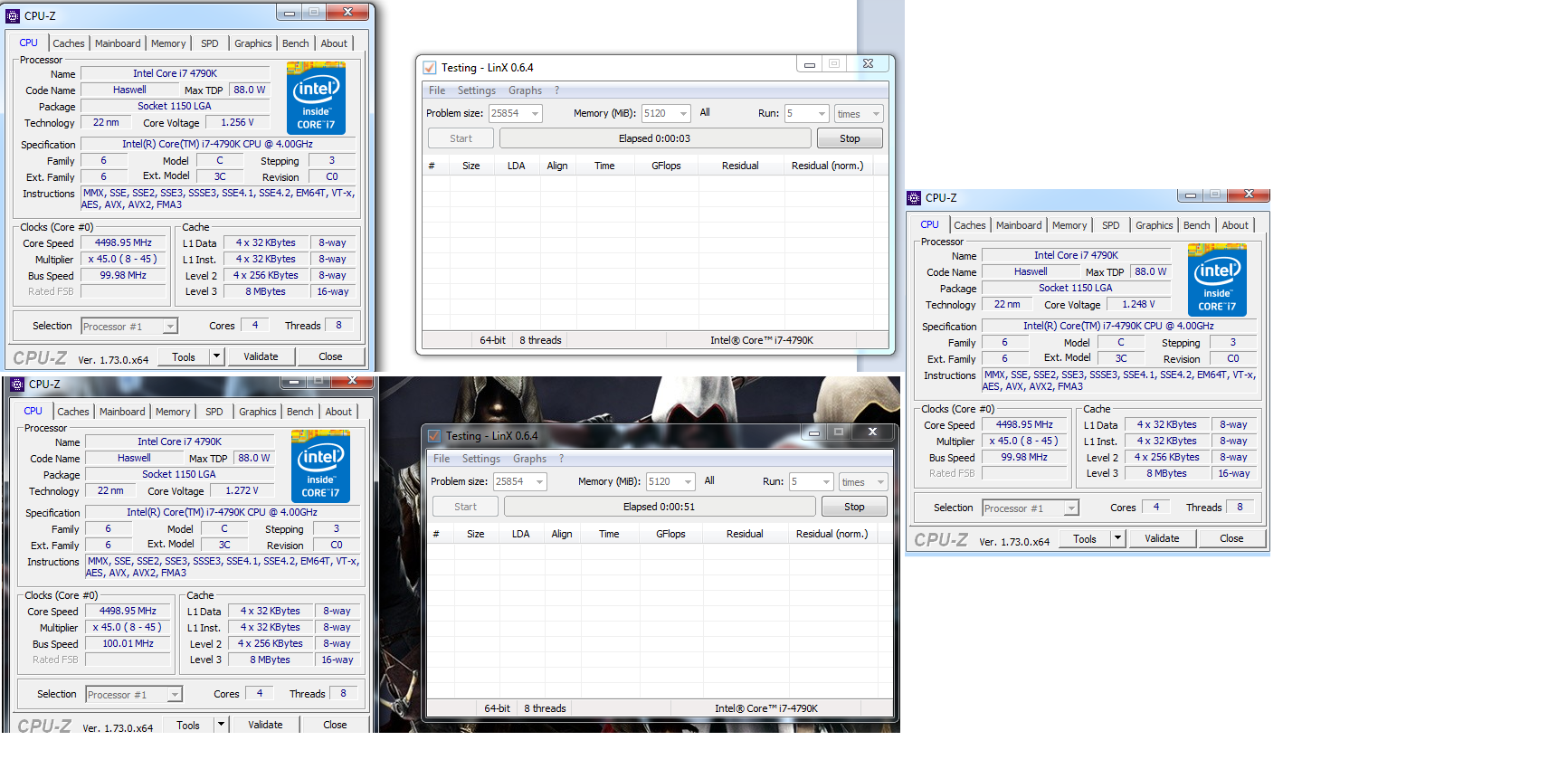Click the Core Voltage value '1.256 V'
1568x769 pixels.
click(237, 122)
